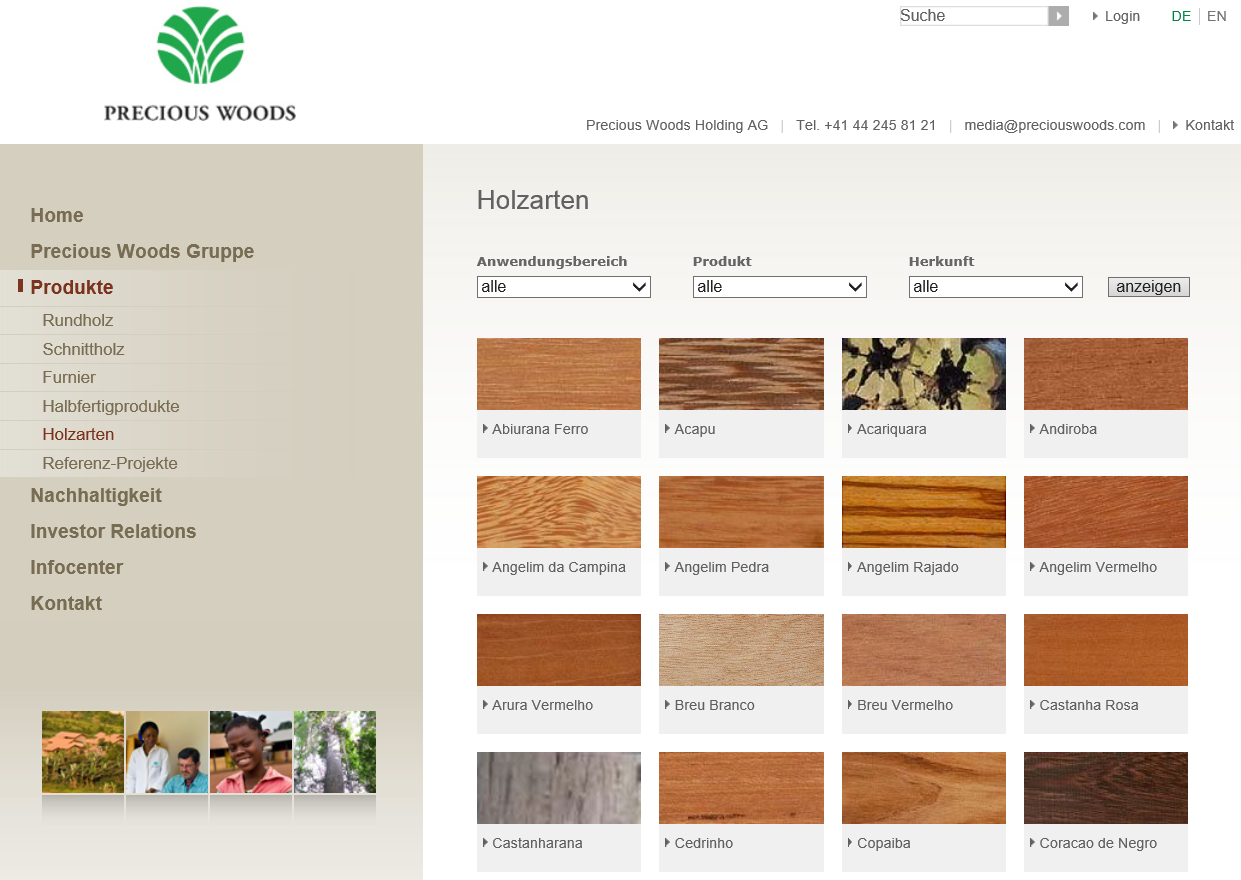Image resolution: width=1241 pixels, height=880 pixels.
Task: Open the Acariquara wood thumbnail
Action: [x=924, y=374]
